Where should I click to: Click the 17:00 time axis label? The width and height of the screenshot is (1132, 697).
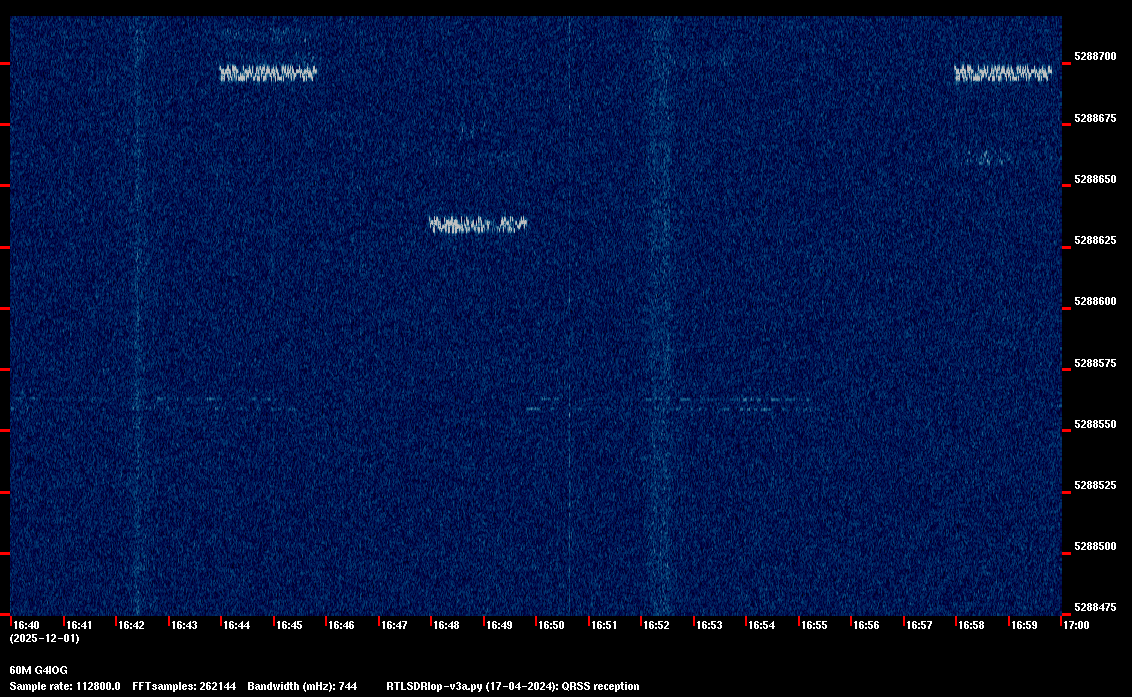[x=1076, y=625]
